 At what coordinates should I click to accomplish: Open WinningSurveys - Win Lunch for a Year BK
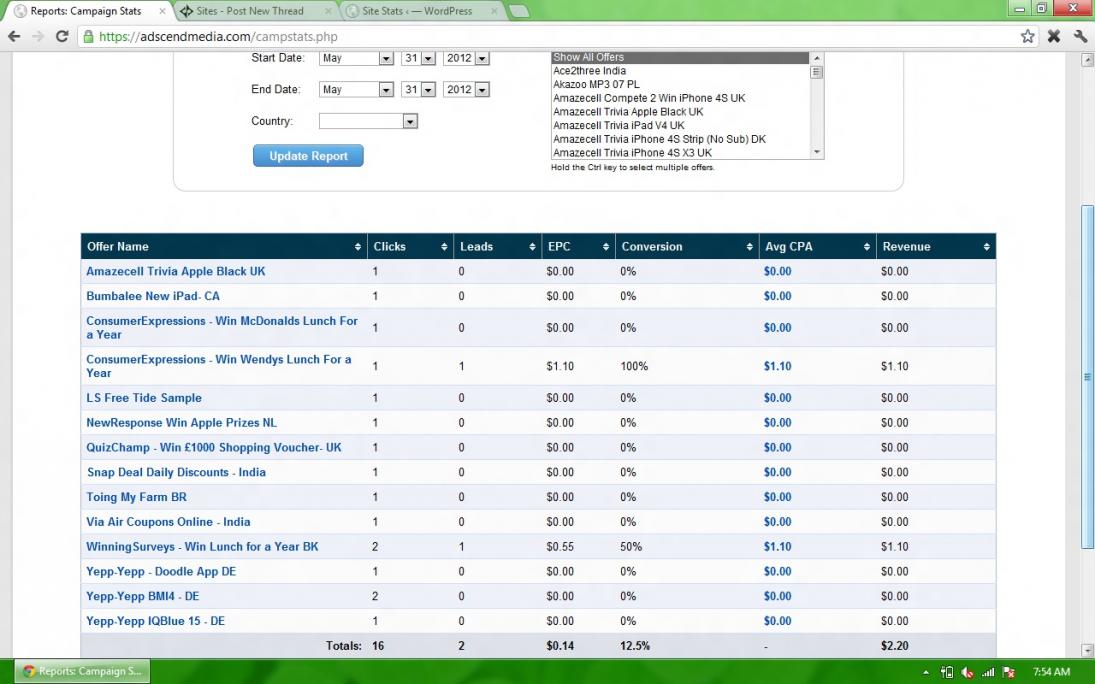point(202,546)
